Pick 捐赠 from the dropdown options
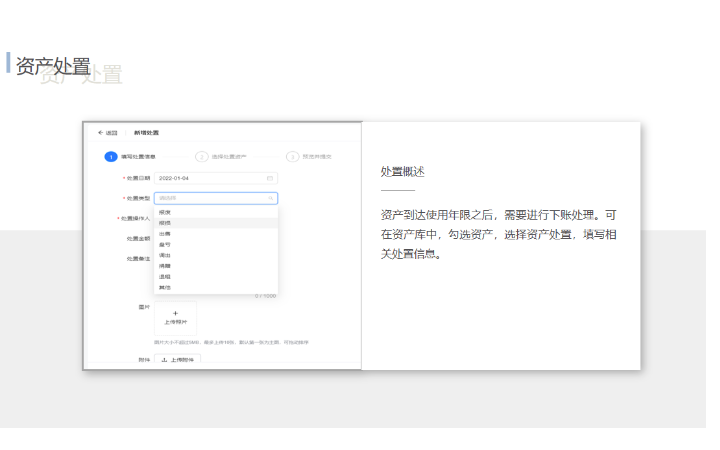The image size is (720, 450). click(x=165, y=266)
